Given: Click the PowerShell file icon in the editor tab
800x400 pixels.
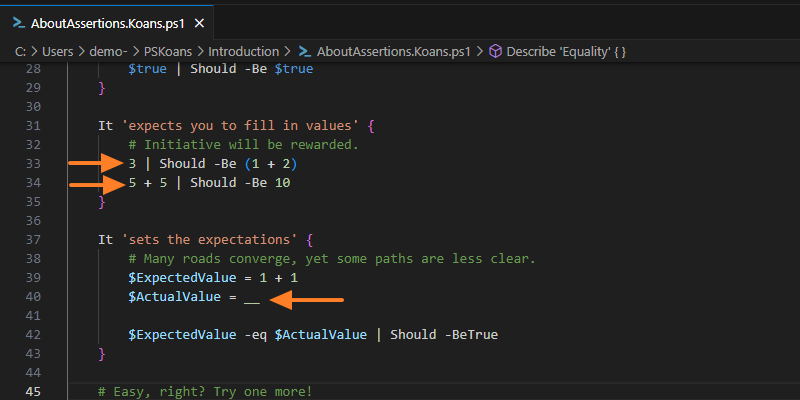Looking at the screenshot, I should pos(15,22).
